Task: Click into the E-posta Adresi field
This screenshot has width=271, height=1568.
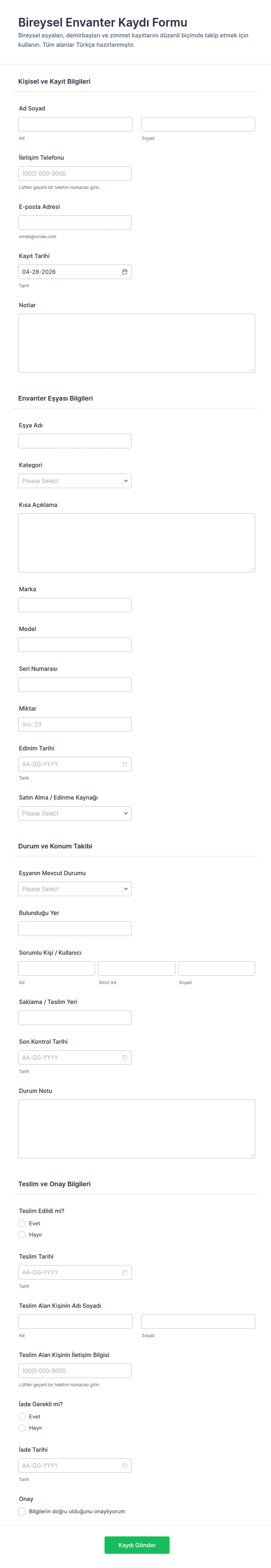Action: 75,222
